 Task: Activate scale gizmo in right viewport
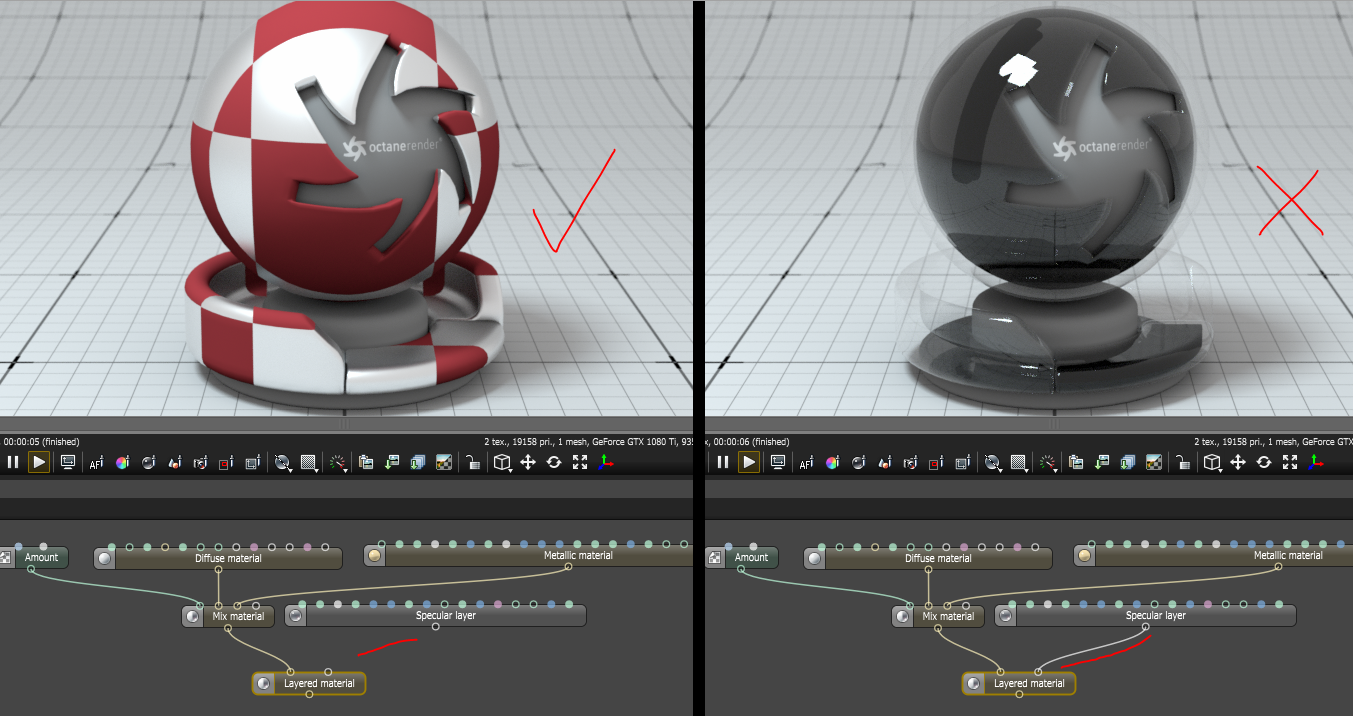coord(1290,462)
